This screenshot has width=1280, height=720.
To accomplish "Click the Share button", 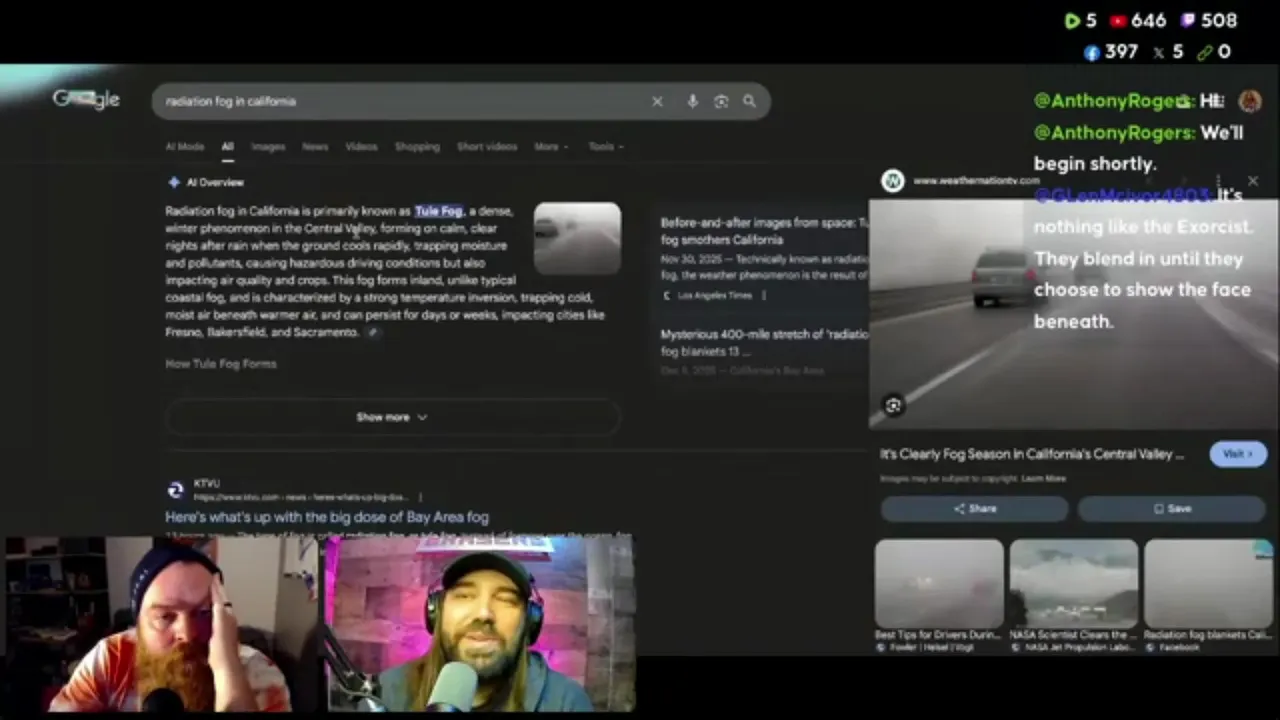I will [974, 508].
